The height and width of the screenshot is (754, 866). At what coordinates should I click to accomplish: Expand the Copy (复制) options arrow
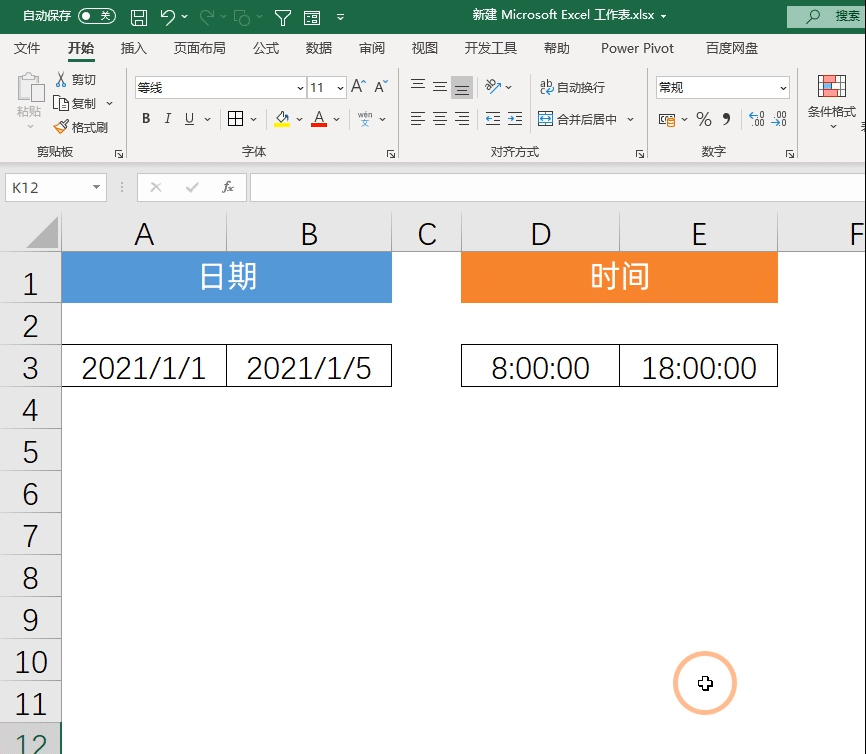(109, 103)
